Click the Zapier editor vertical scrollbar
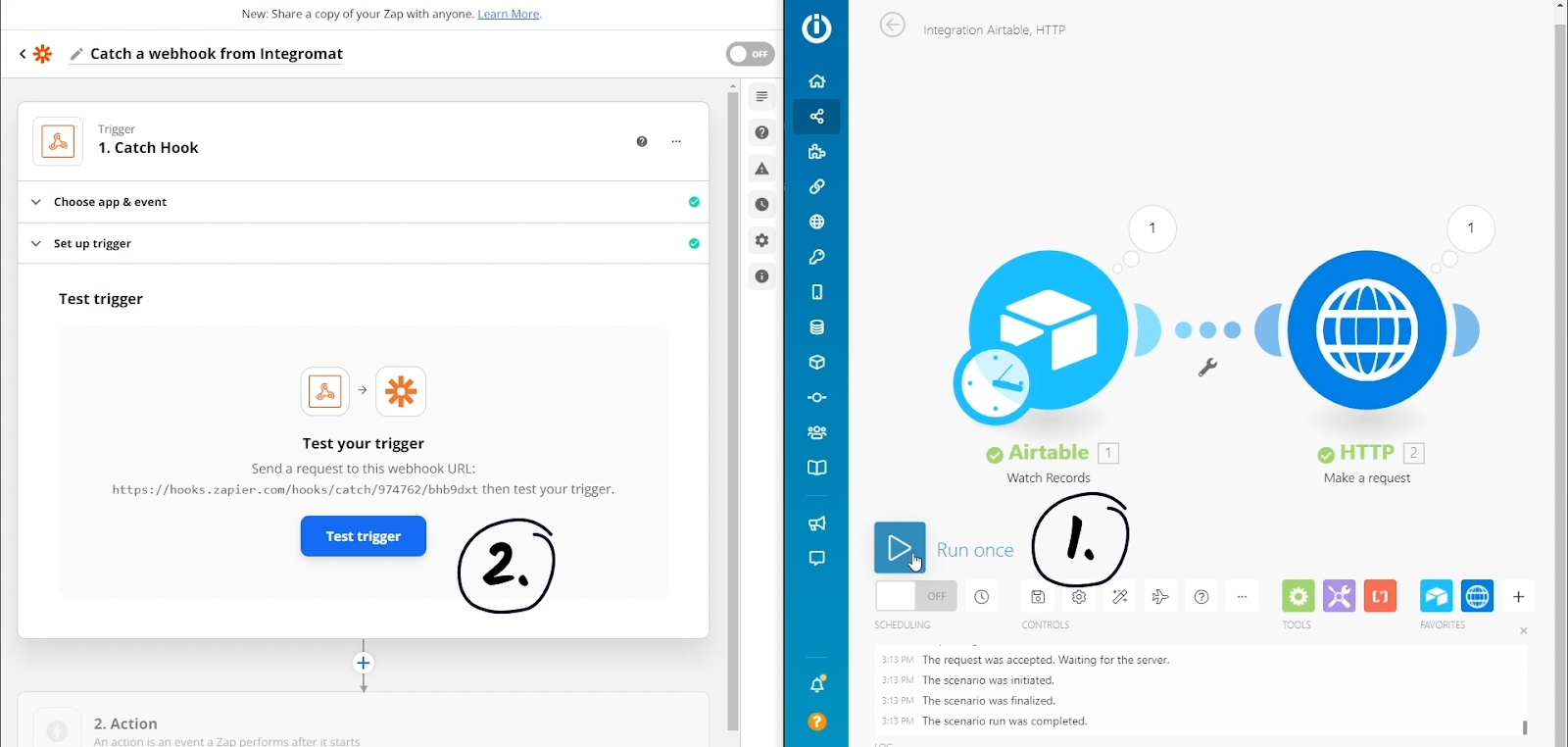Viewport: 1568px width, 747px height. [x=733, y=412]
